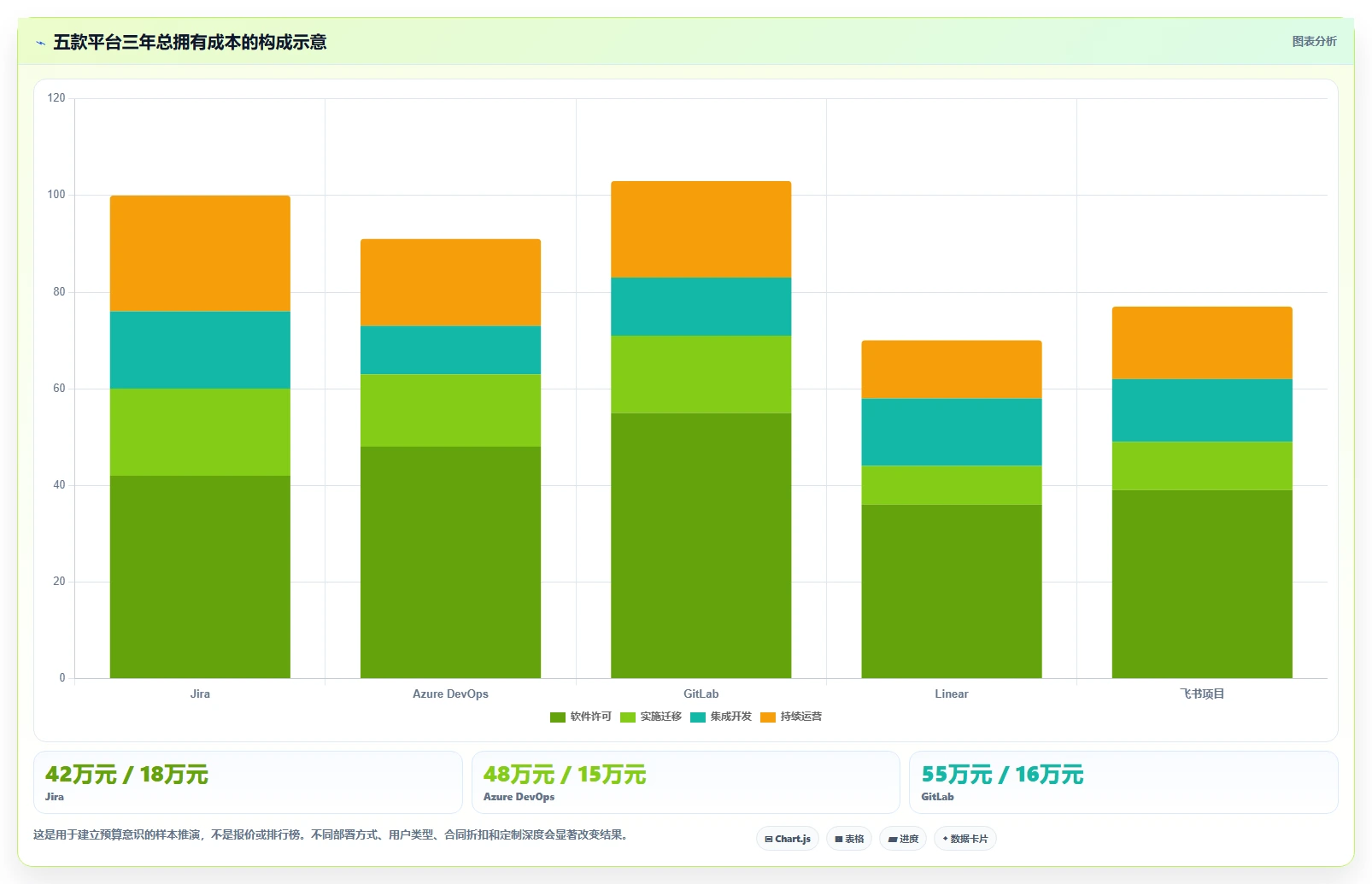Click the GitLab x-axis label
The image size is (1372, 884).
[x=701, y=694]
